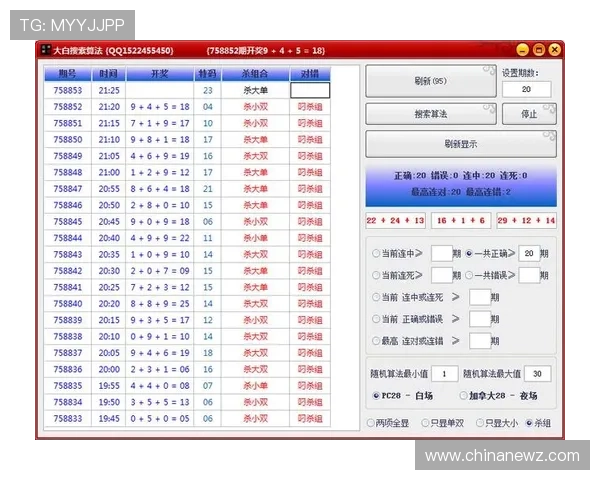600x480 pixels.
Task: Click the 搜索算法 button
Action: (x=430, y=114)
